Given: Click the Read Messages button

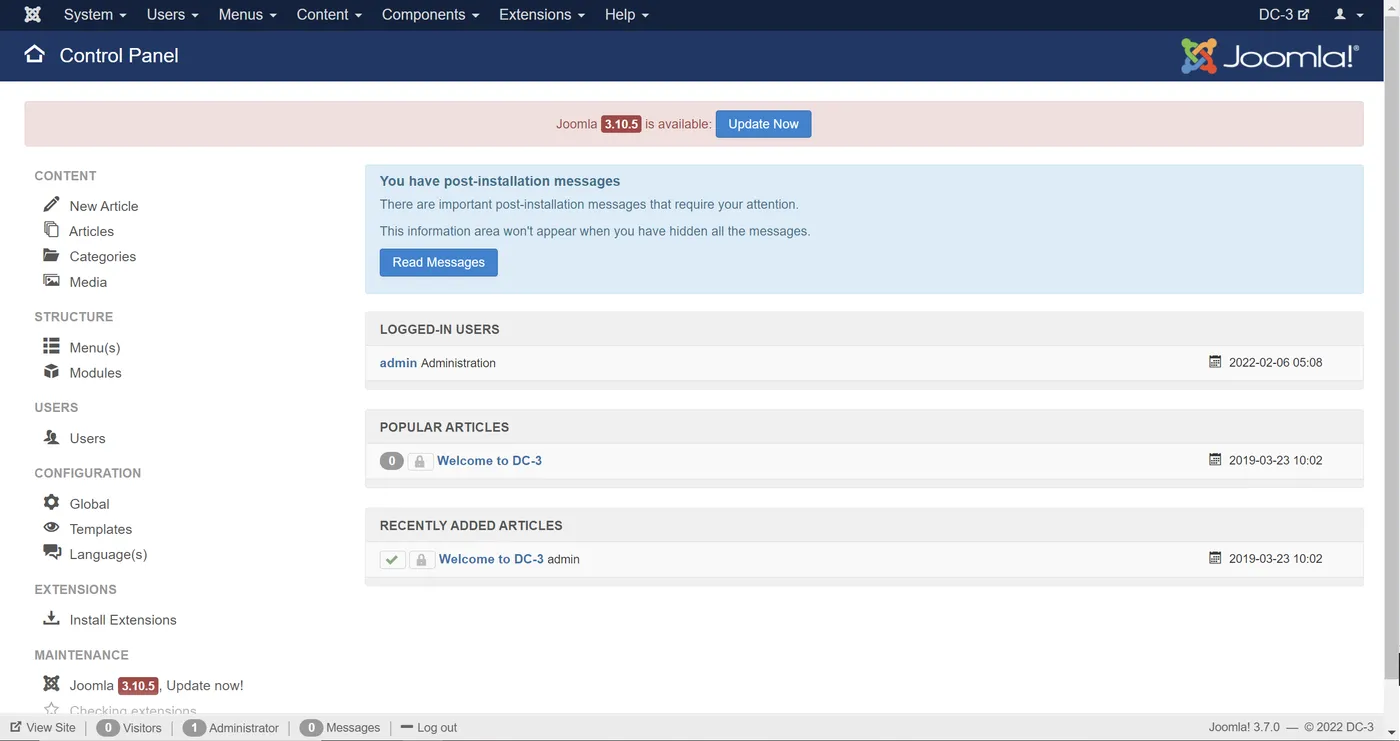Looking at the screenshot, I should tap(438, 262).
